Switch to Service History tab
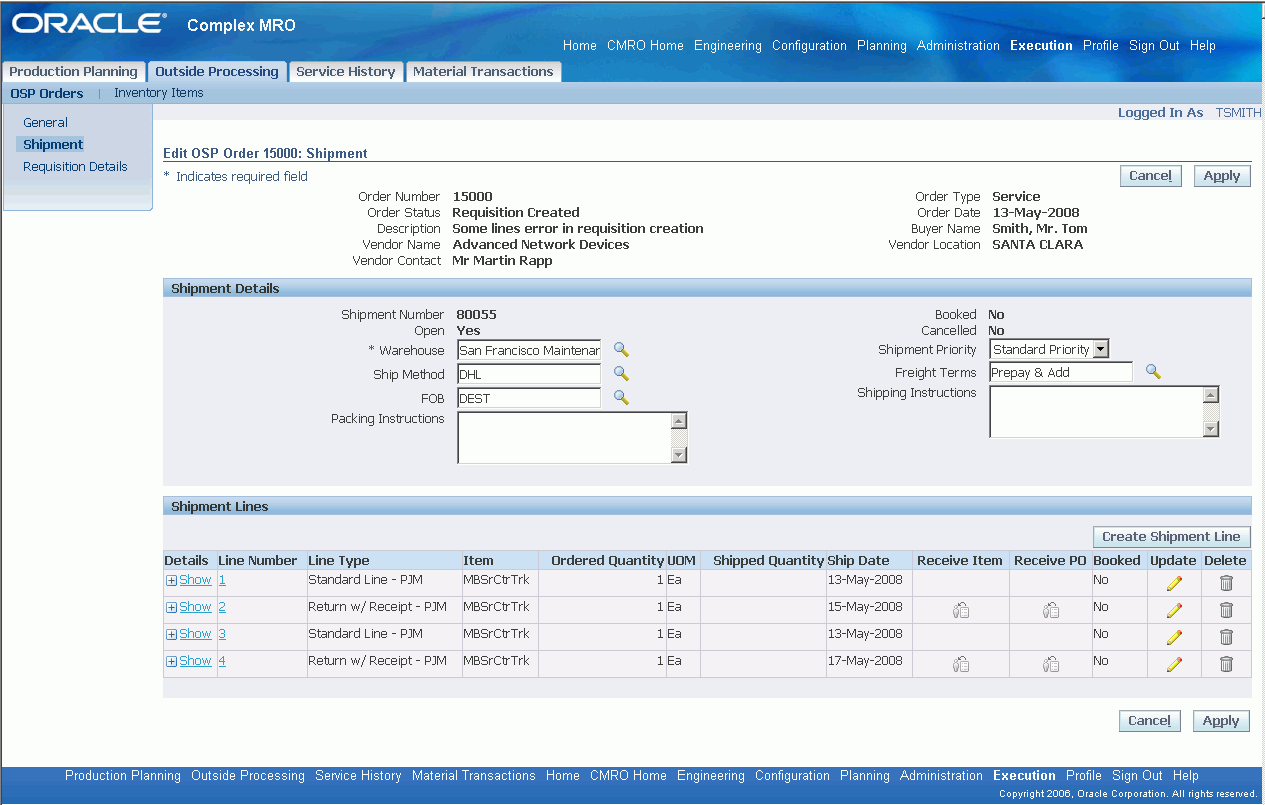The width and height of the screenshot is (1265, 805). pyautogui.click(x=346, y=72)
